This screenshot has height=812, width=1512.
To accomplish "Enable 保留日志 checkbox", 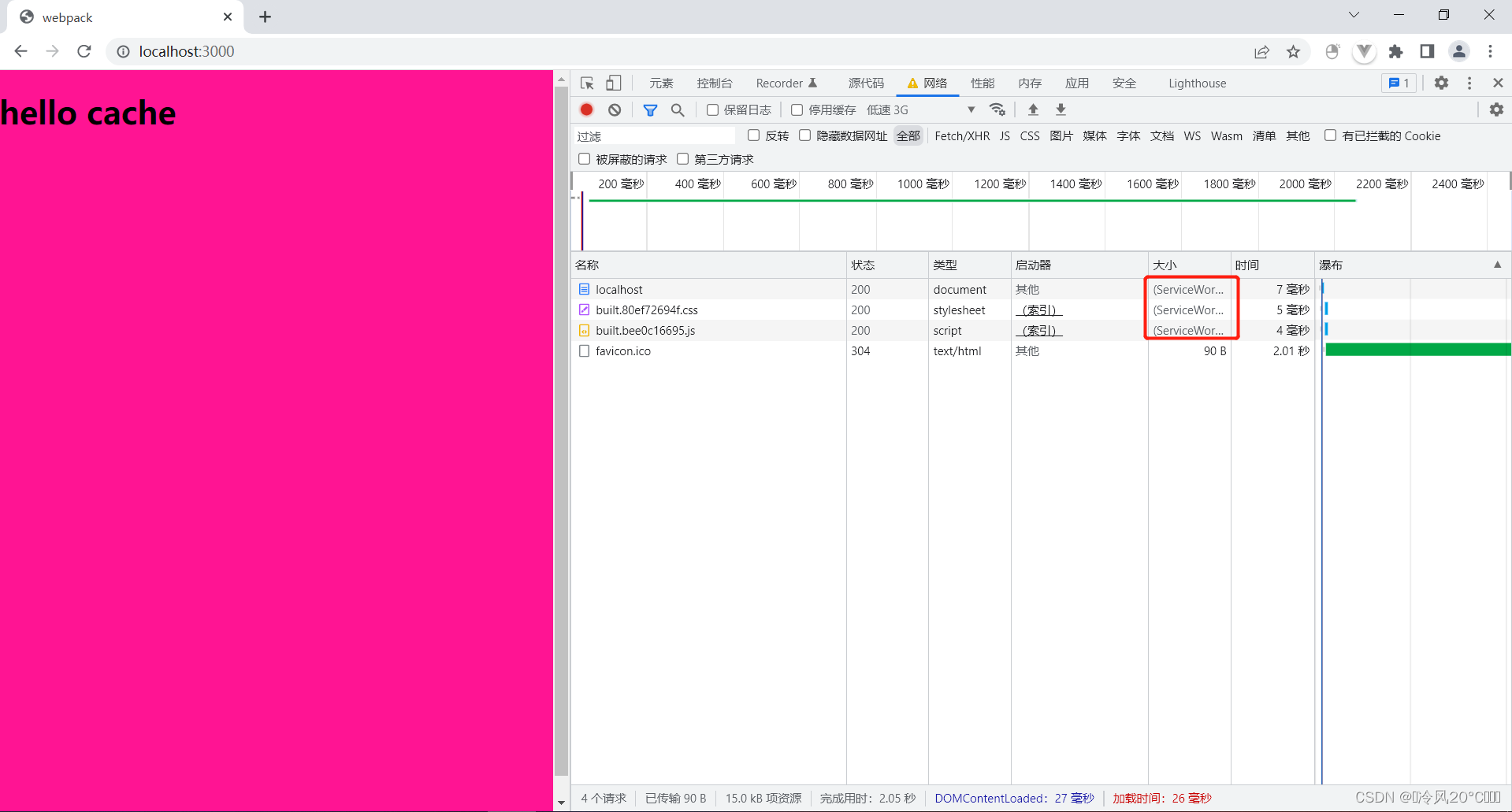I will [713, 109].
